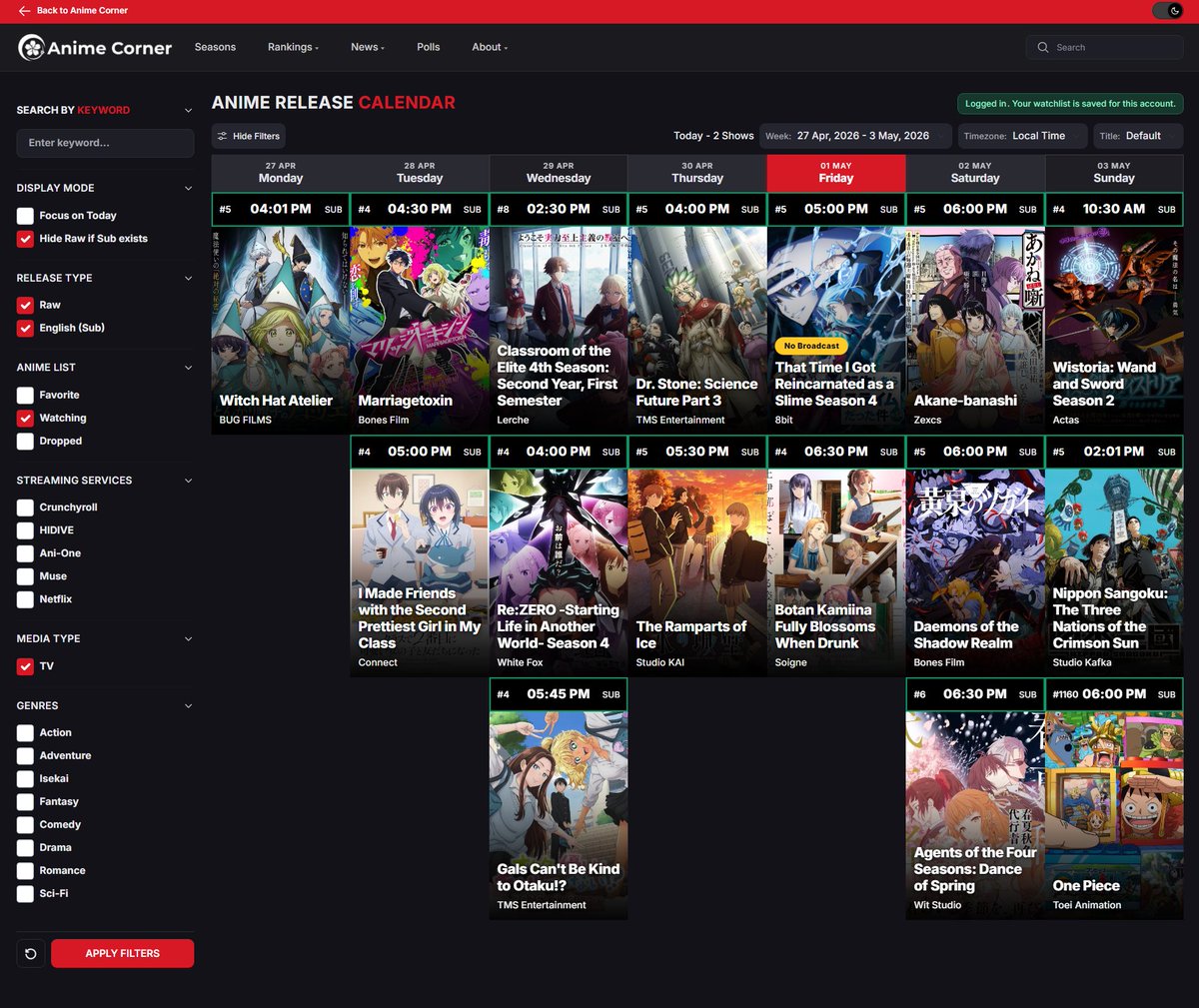1199x1008 pixels.
Task: Open the One Piece poster
Action: (x=1114, y=815)
